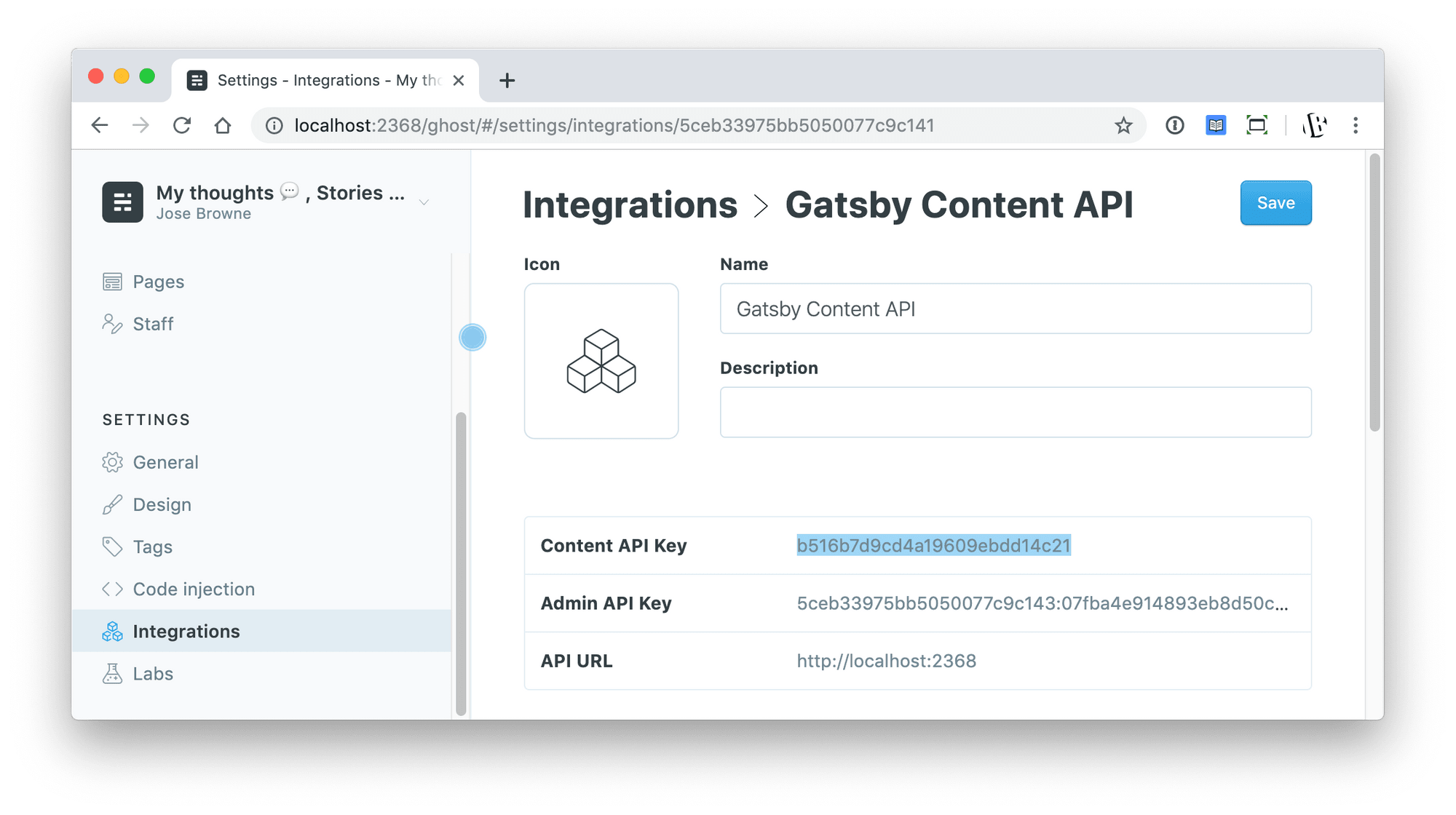Click the Gatsby Content API cube icon
This screenshot has width=1456, height=815.
pos(601,361)
